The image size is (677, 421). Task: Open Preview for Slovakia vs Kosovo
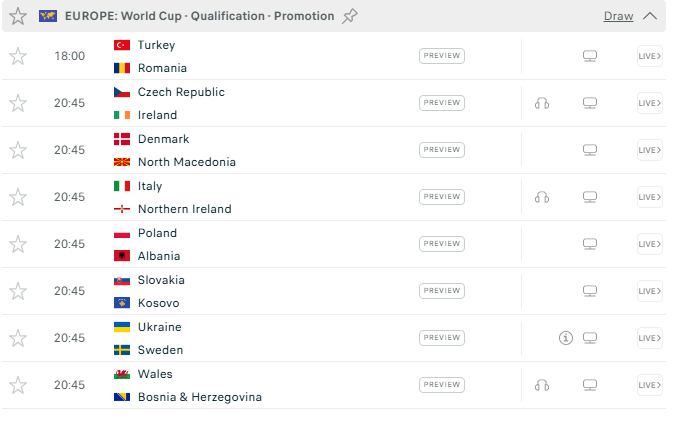[442, 291]
